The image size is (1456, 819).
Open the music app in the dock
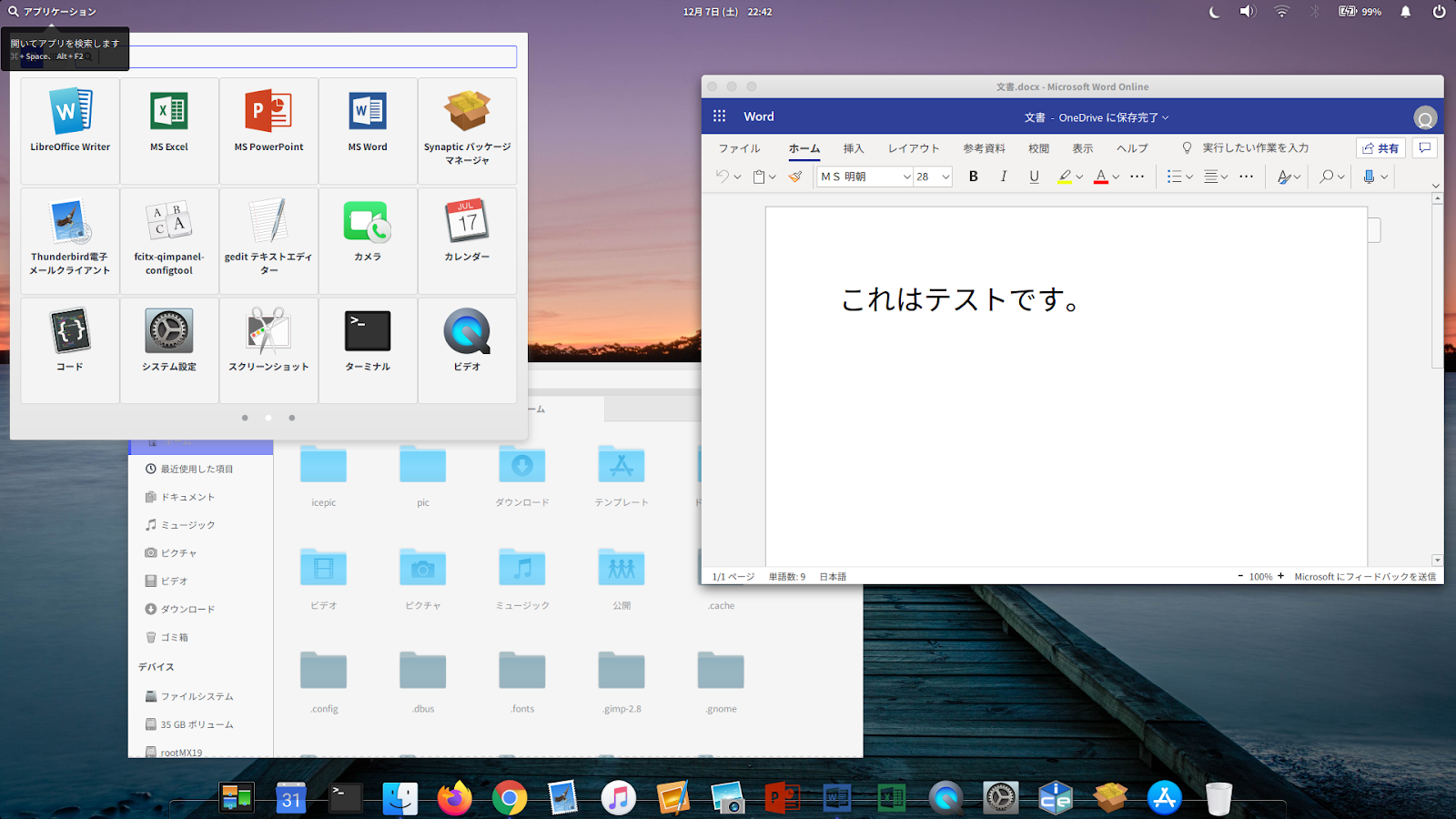coord(619,798)
